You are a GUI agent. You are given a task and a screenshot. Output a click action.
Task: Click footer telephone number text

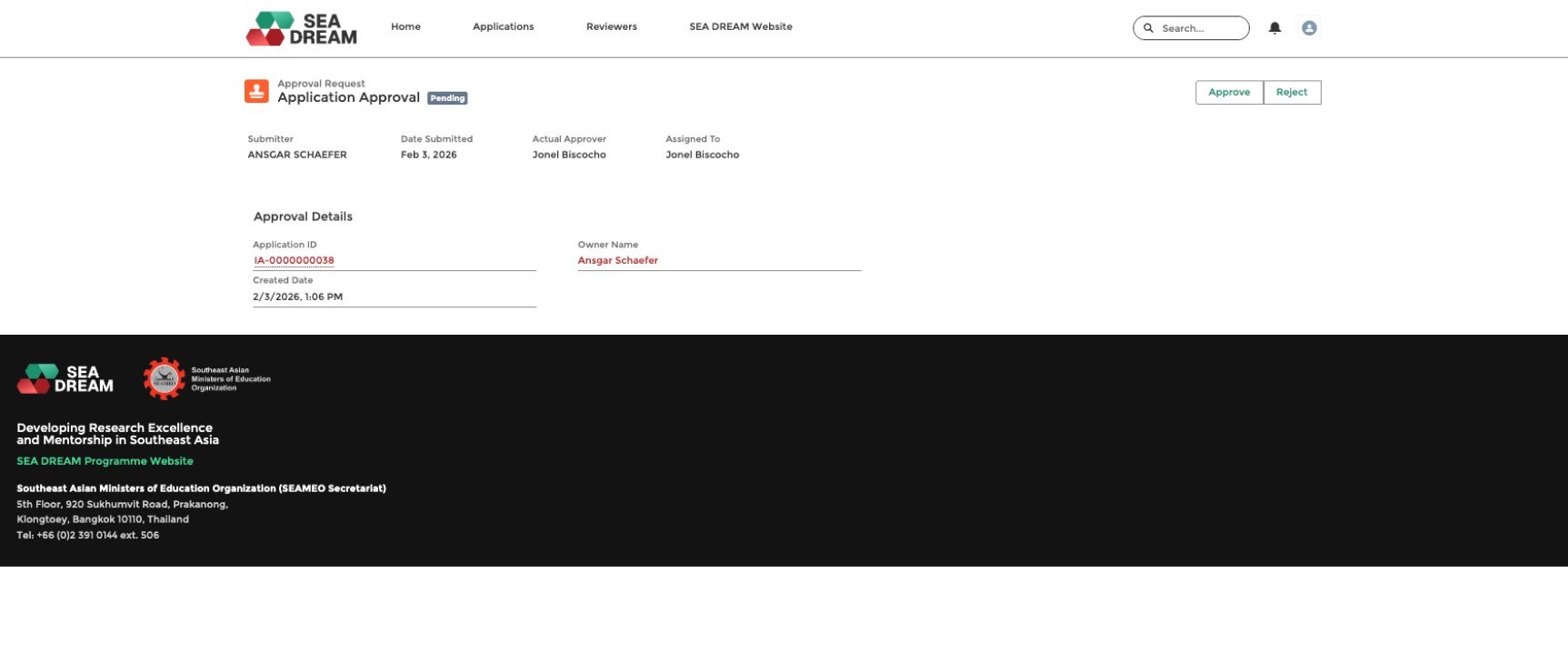[x=87, y=535]
